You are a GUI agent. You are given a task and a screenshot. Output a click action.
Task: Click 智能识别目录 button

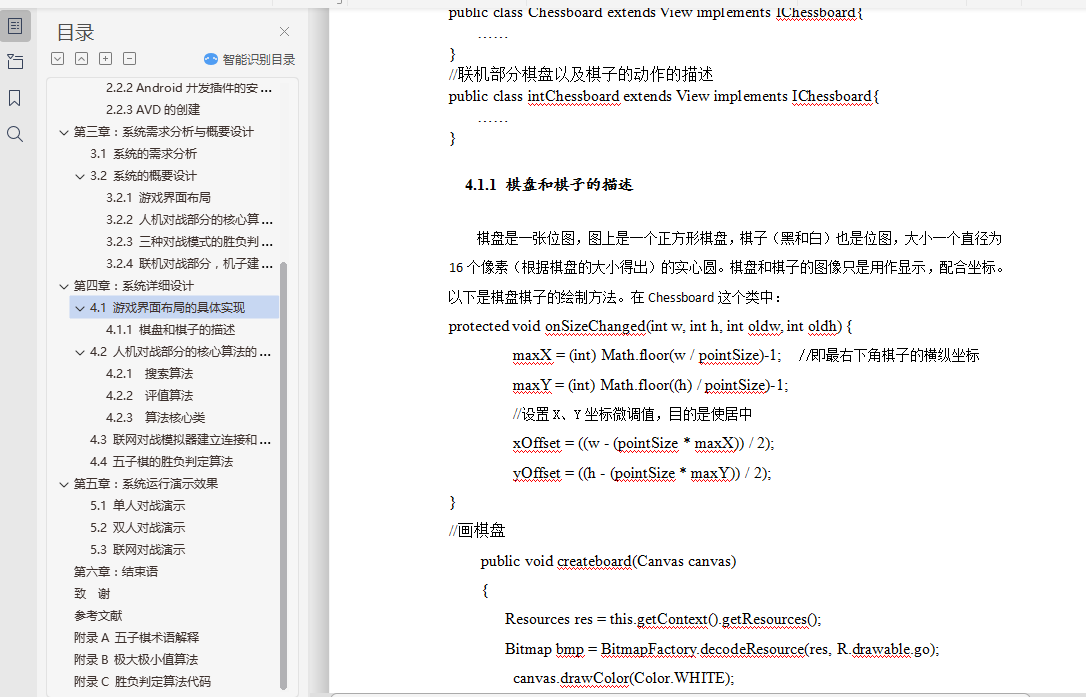point(249,60)
